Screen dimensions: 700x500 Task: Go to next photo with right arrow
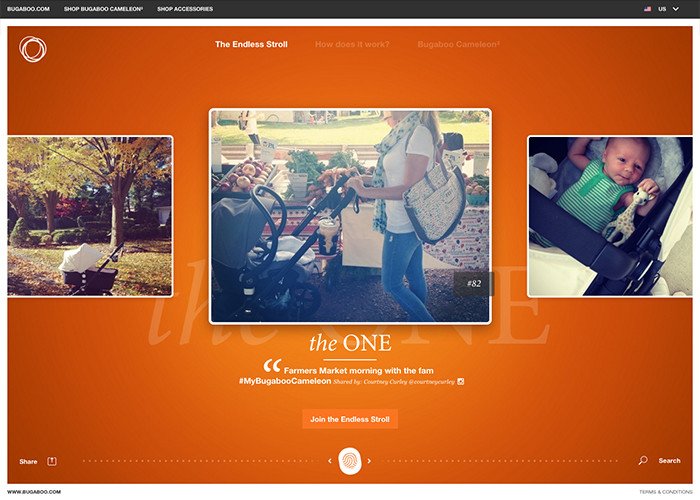[x=369, y=461]
